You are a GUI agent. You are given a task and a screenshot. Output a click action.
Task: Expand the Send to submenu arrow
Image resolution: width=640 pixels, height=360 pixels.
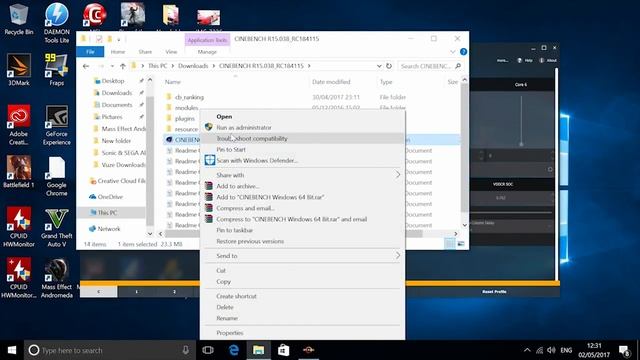pos(398,256)
